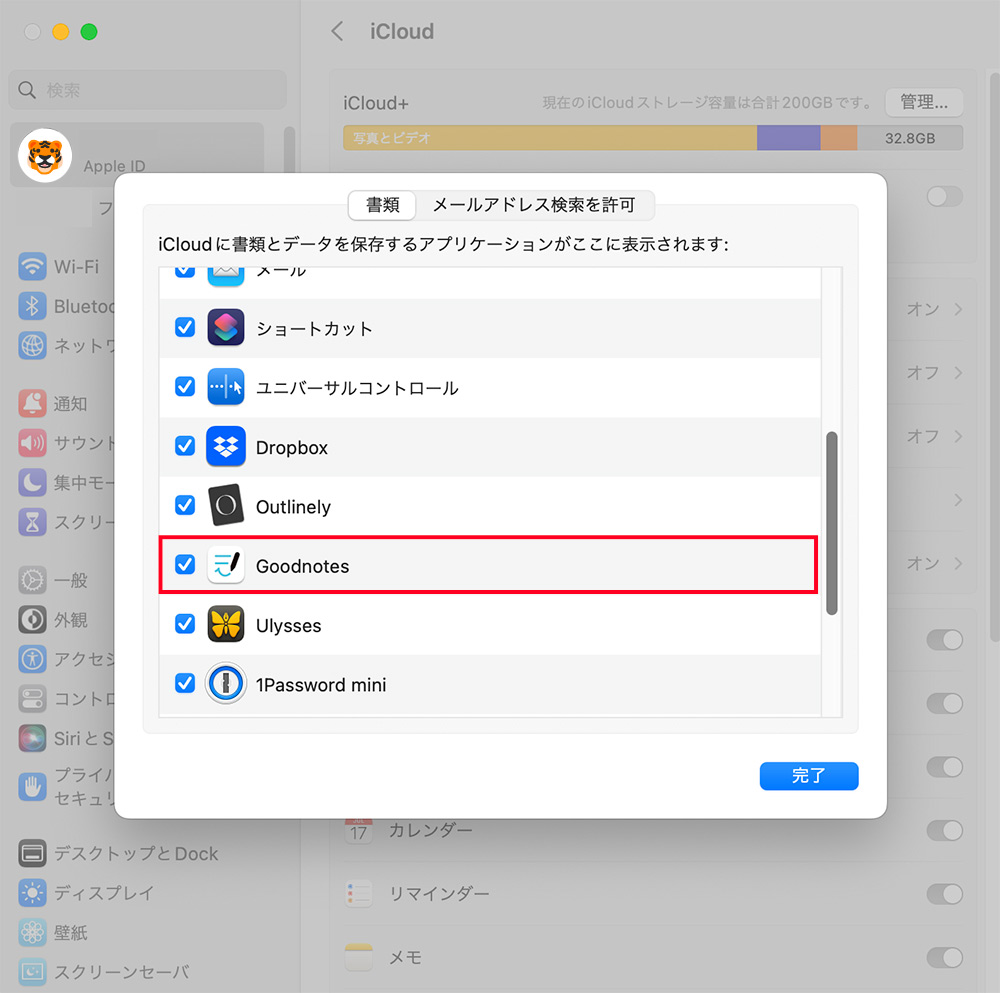The height and width of the screenshot is (993, 1000).
Task: Click the Outlinely app icon
Action: [226, 506]
